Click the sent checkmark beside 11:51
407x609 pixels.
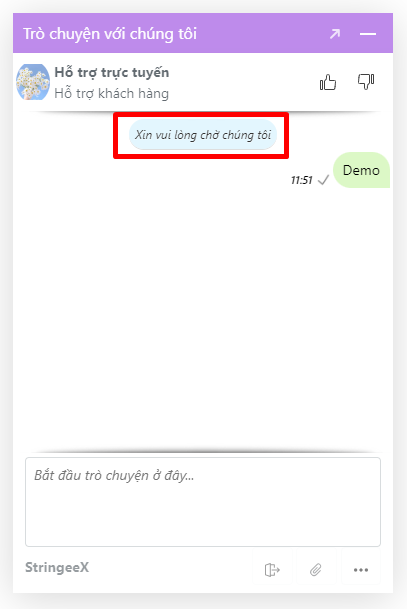point(323,180)
